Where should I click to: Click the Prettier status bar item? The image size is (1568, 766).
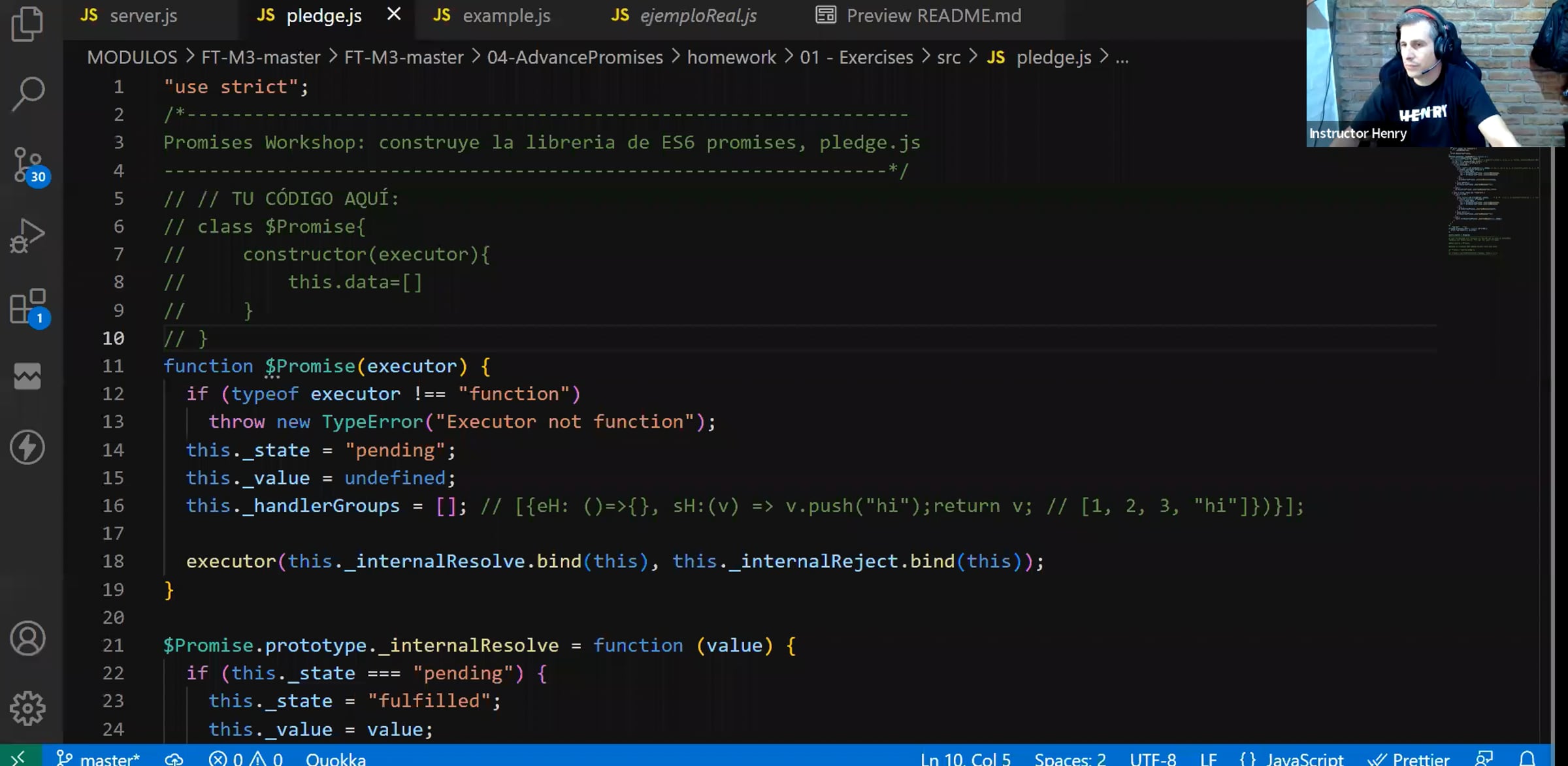1410,759
